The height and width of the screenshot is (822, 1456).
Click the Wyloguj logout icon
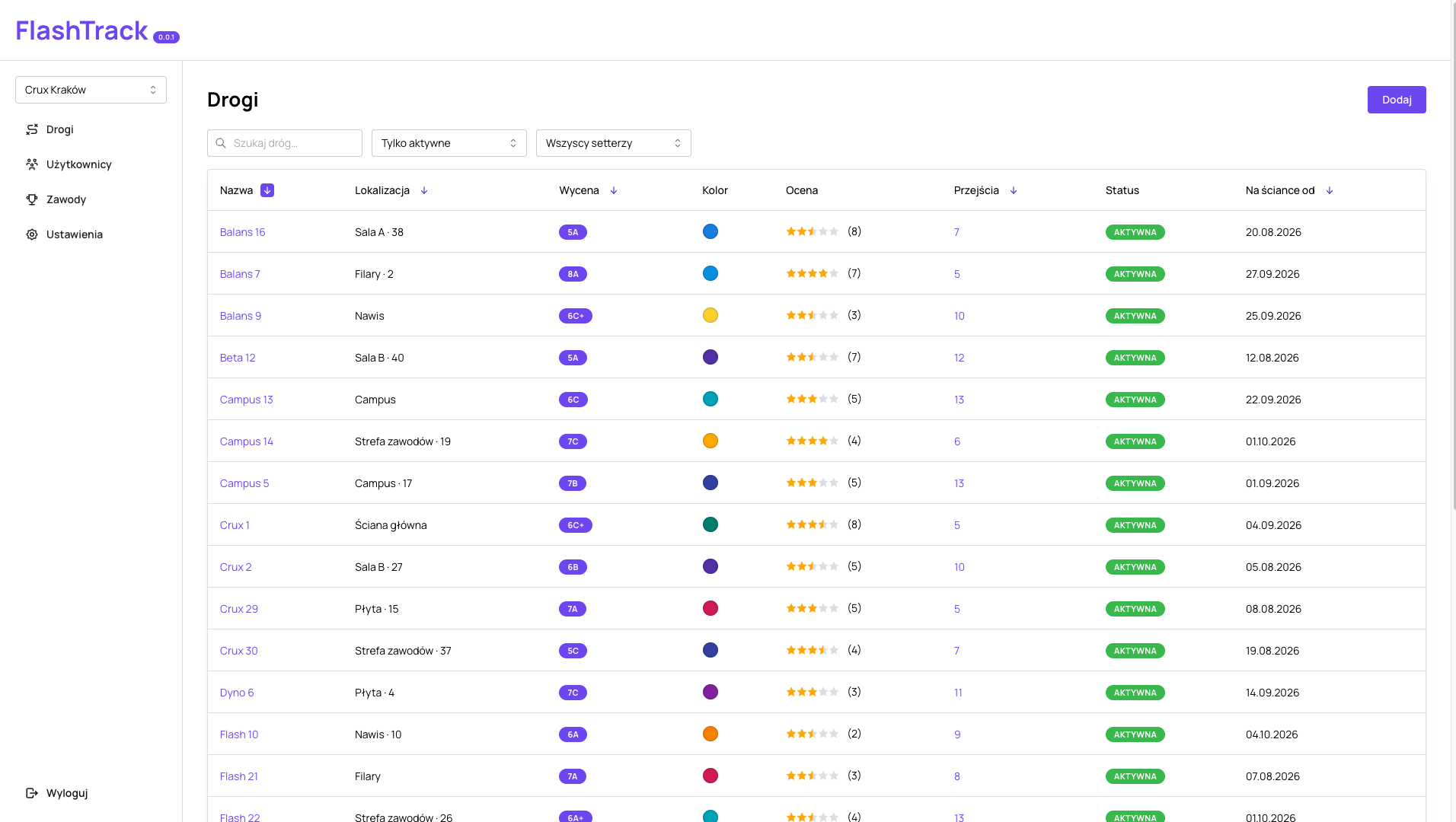pyautogui.click(x=32, y=793)
